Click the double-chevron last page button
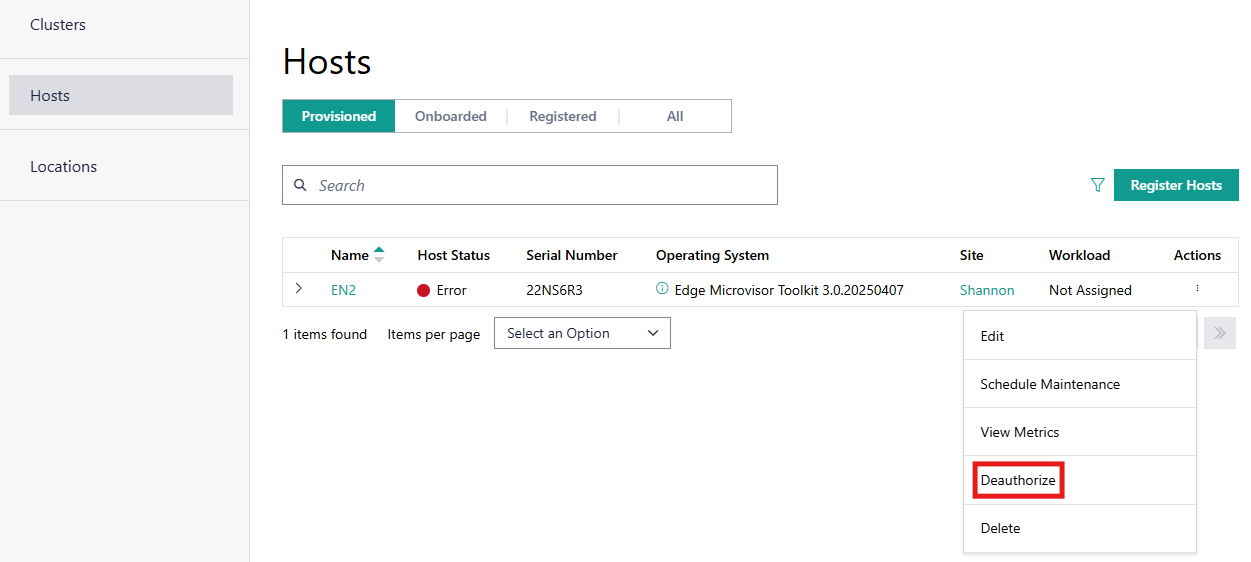The height and width of the screenshot is (562, 1251). 1220,333
